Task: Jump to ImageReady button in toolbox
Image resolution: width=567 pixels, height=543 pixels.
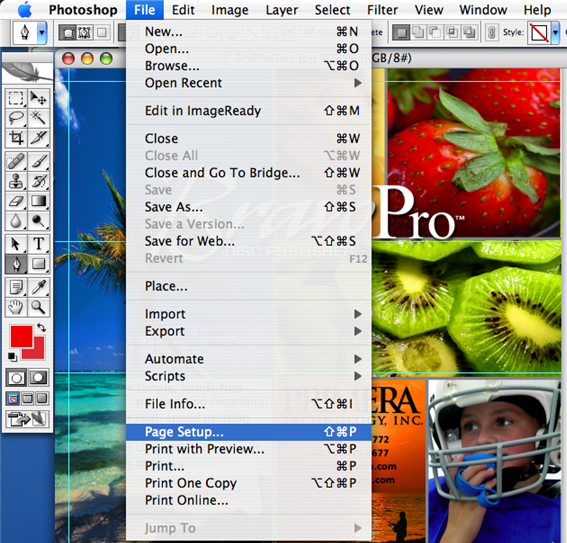Action: [27, 419]
